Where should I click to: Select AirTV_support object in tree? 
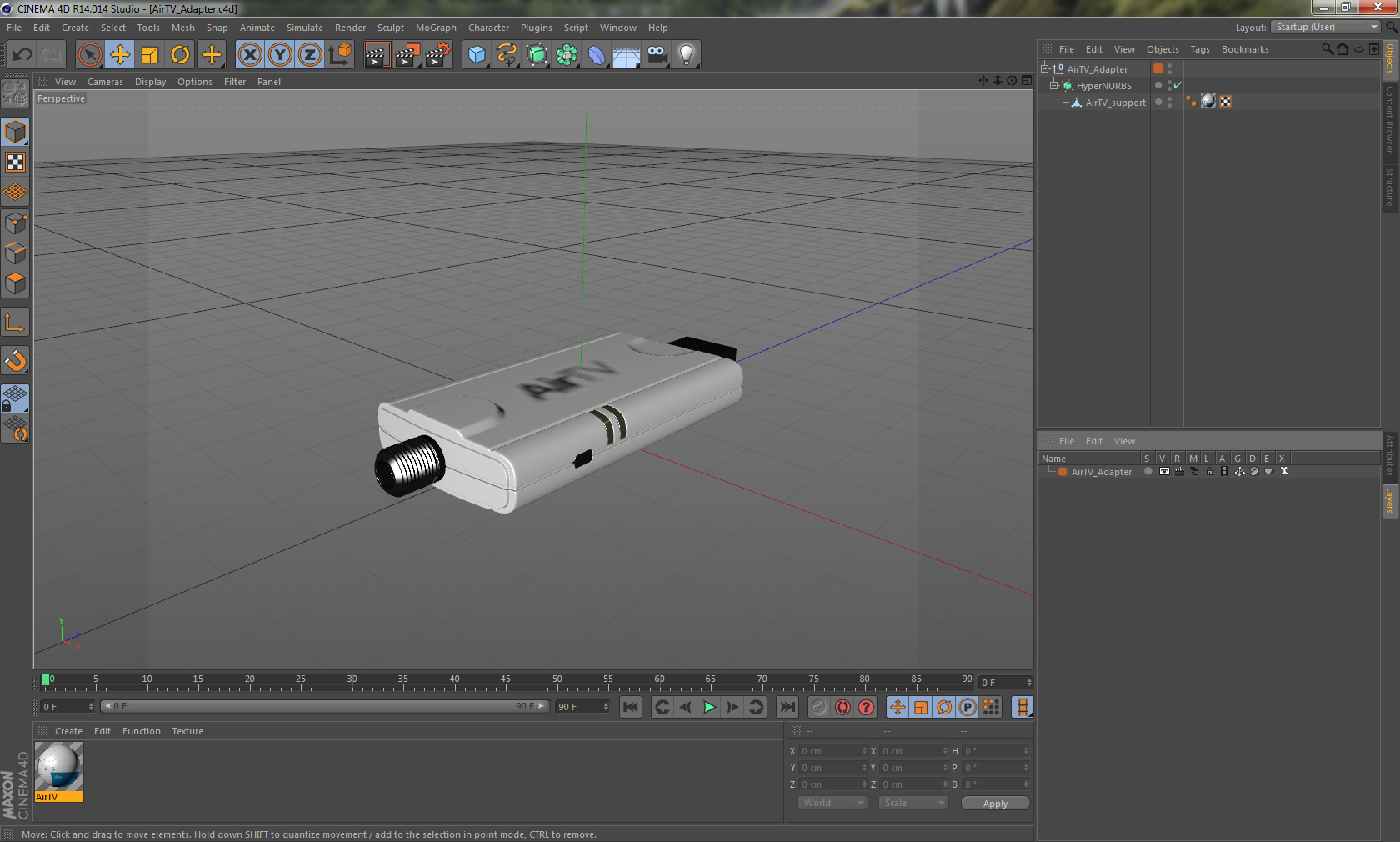point(1115,103)
